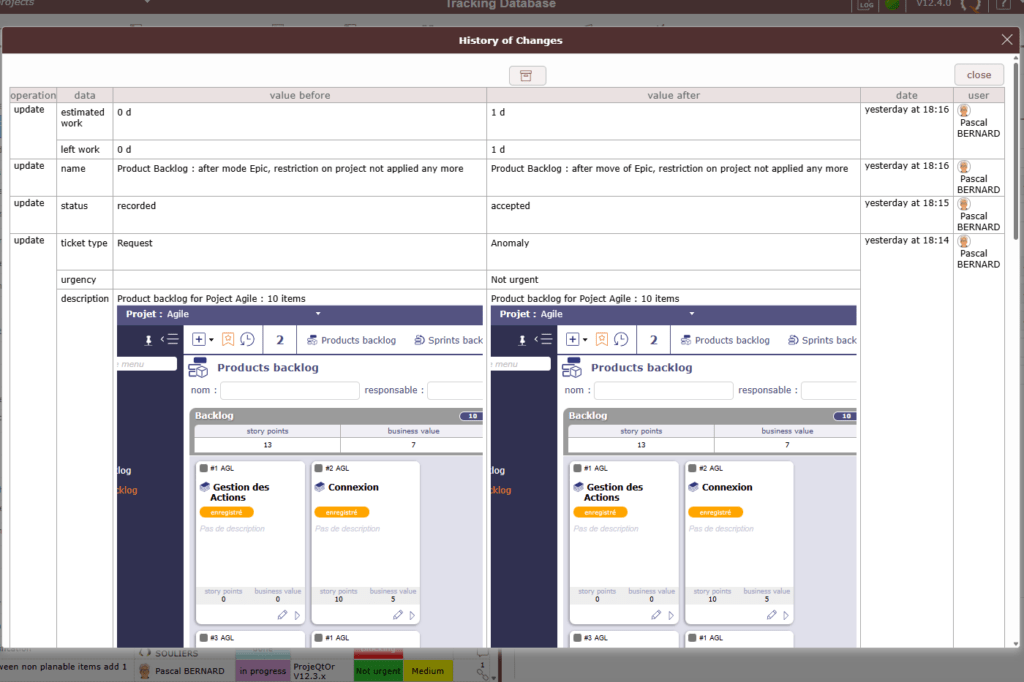1024x682 pixels.
Task: Expand the plus new-item dropdown in value after screenshot
Action: point(576,340)
